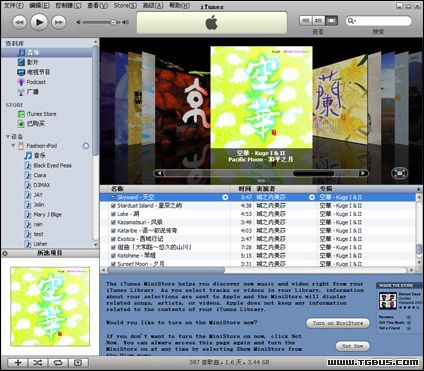
Task: Open the File menu
Action: click(x=14, y=5)
